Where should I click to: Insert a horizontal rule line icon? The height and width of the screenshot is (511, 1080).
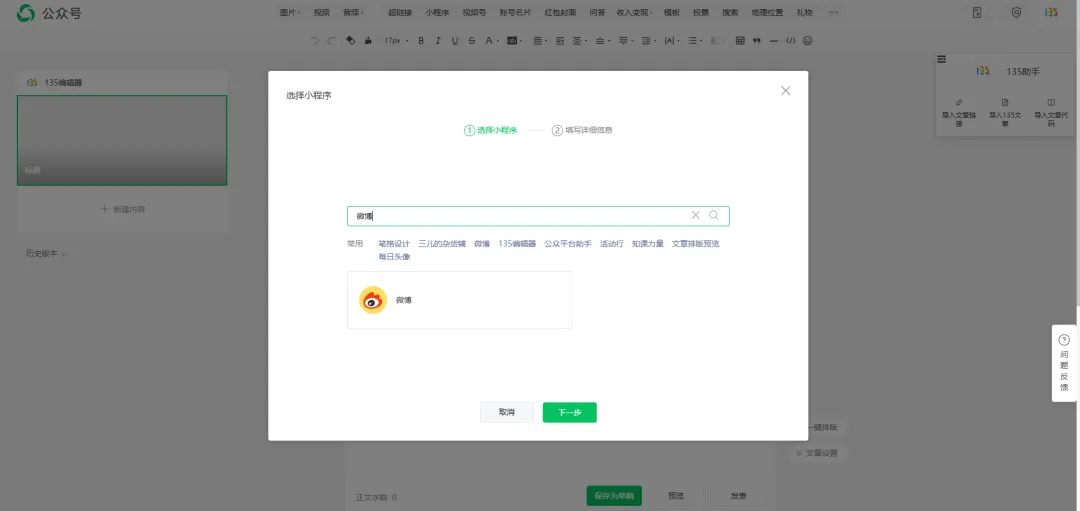tap(773, 41)
